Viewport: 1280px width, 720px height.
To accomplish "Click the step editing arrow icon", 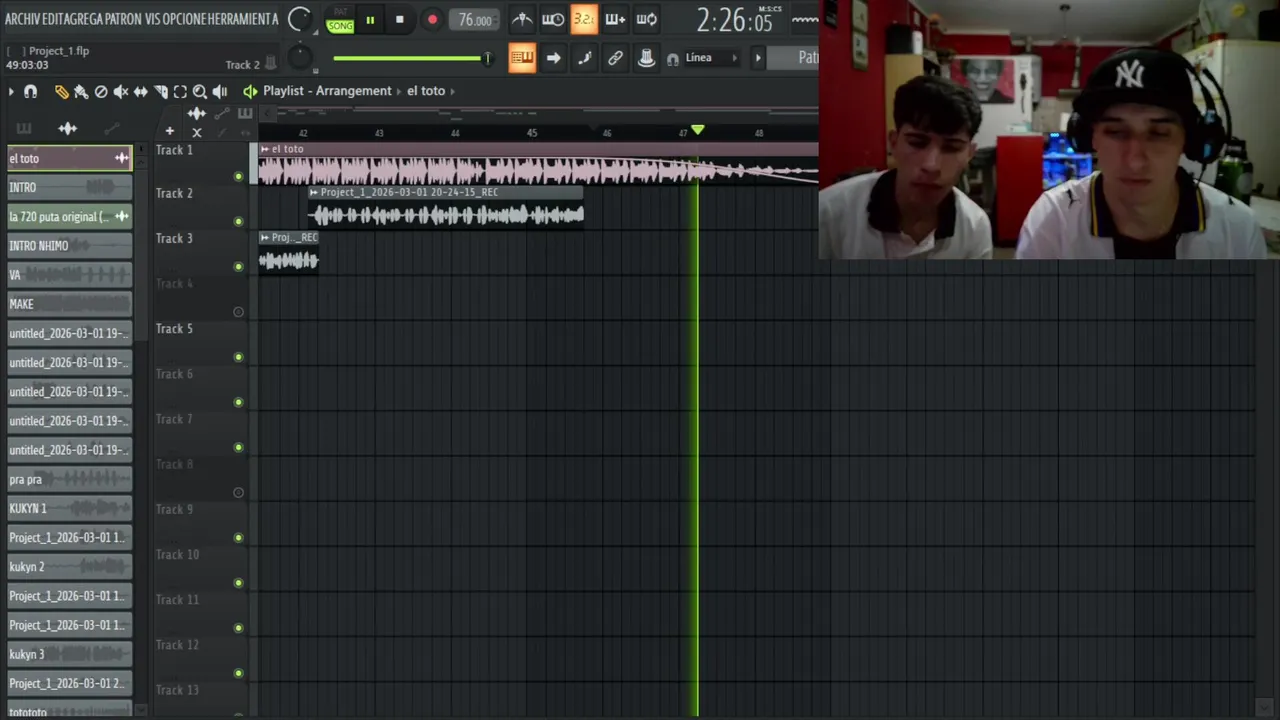I will pos(553,58).
